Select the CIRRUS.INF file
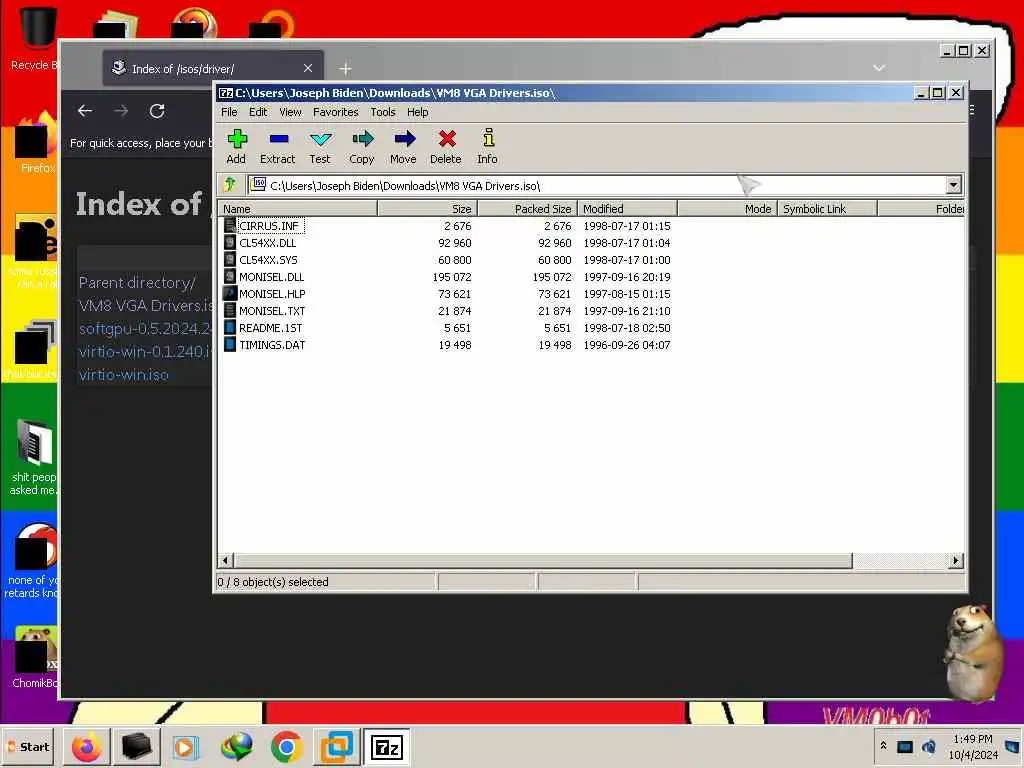This screenshot has width=1024, height=768. tap(268, 226)
